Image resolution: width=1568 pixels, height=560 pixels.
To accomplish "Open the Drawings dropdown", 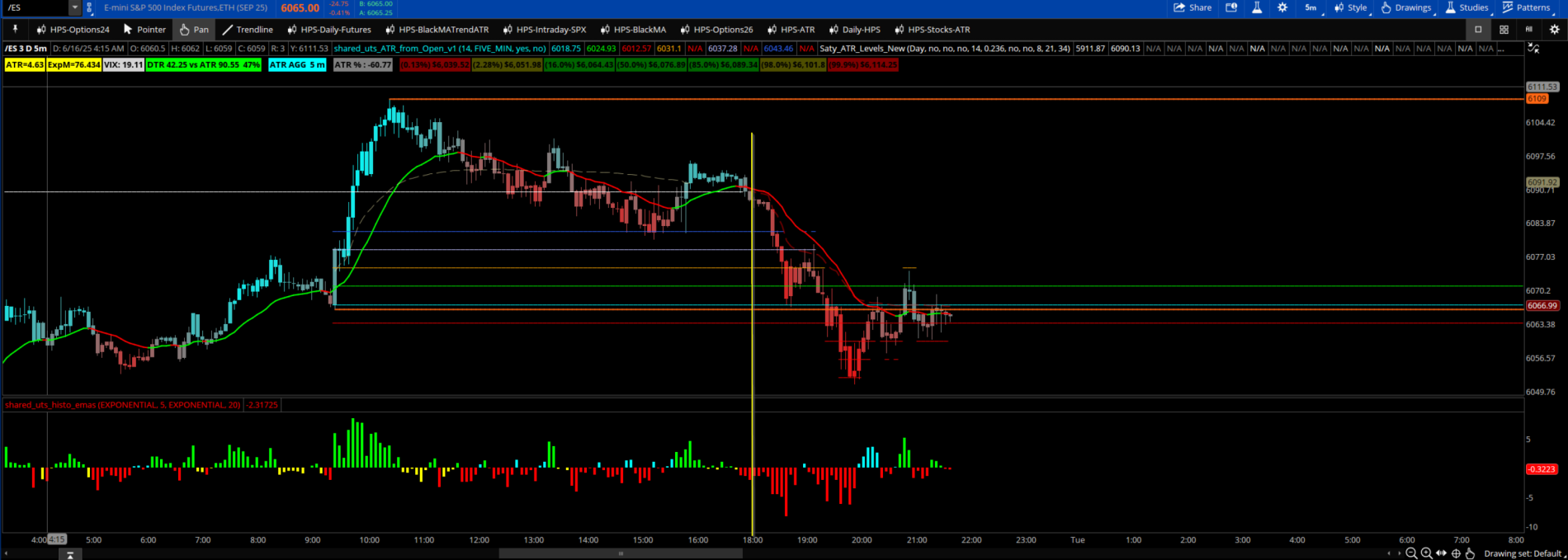I will [1408, 7].
